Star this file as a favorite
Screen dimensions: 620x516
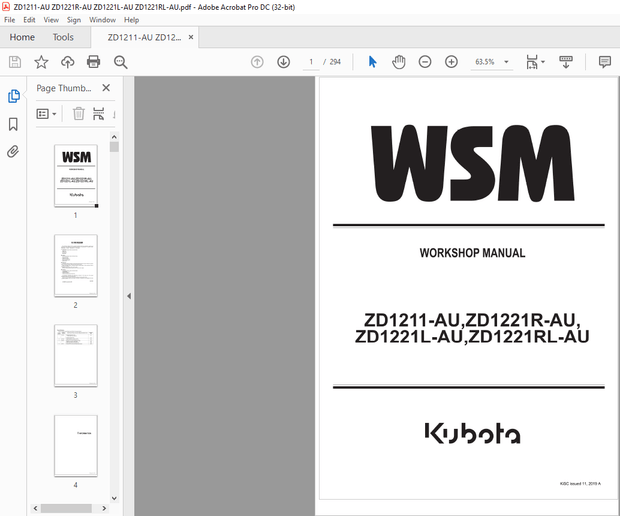[x=41, y=62]
